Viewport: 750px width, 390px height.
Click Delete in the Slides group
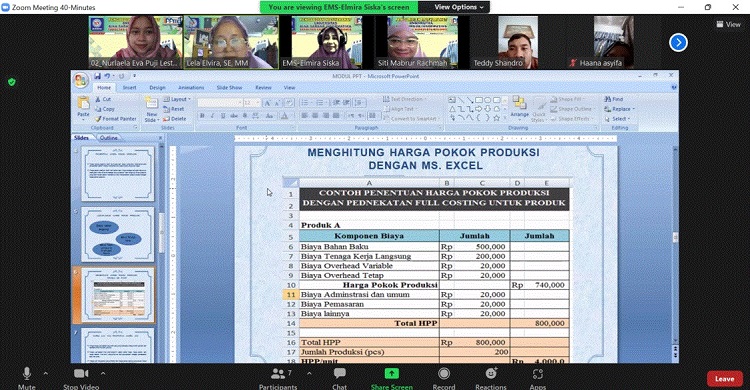pyautogui.click(x=175, y=118)
